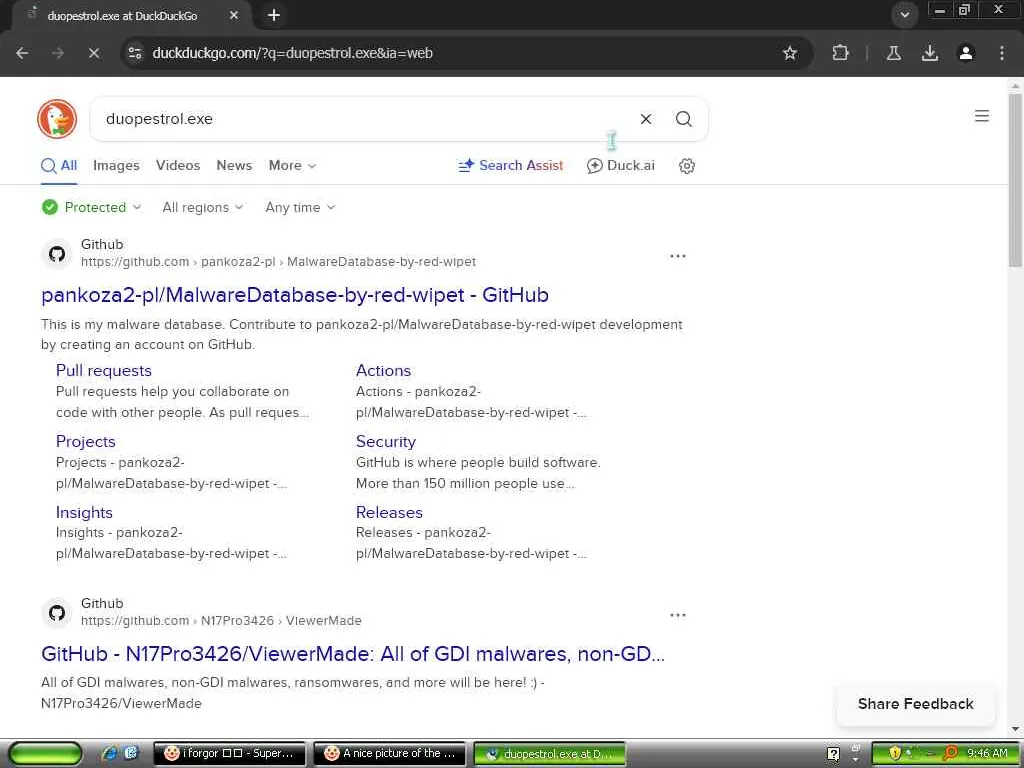Bookmark this page with star icon
The width and height of the screenshot is (1024, 768).
tap(790, 53)
